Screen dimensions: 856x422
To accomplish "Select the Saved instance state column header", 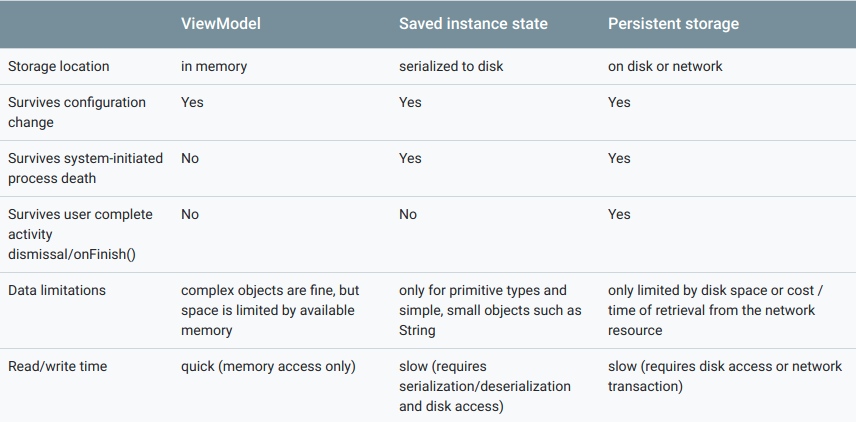I will pyautogui.click(x=473, y=24).
